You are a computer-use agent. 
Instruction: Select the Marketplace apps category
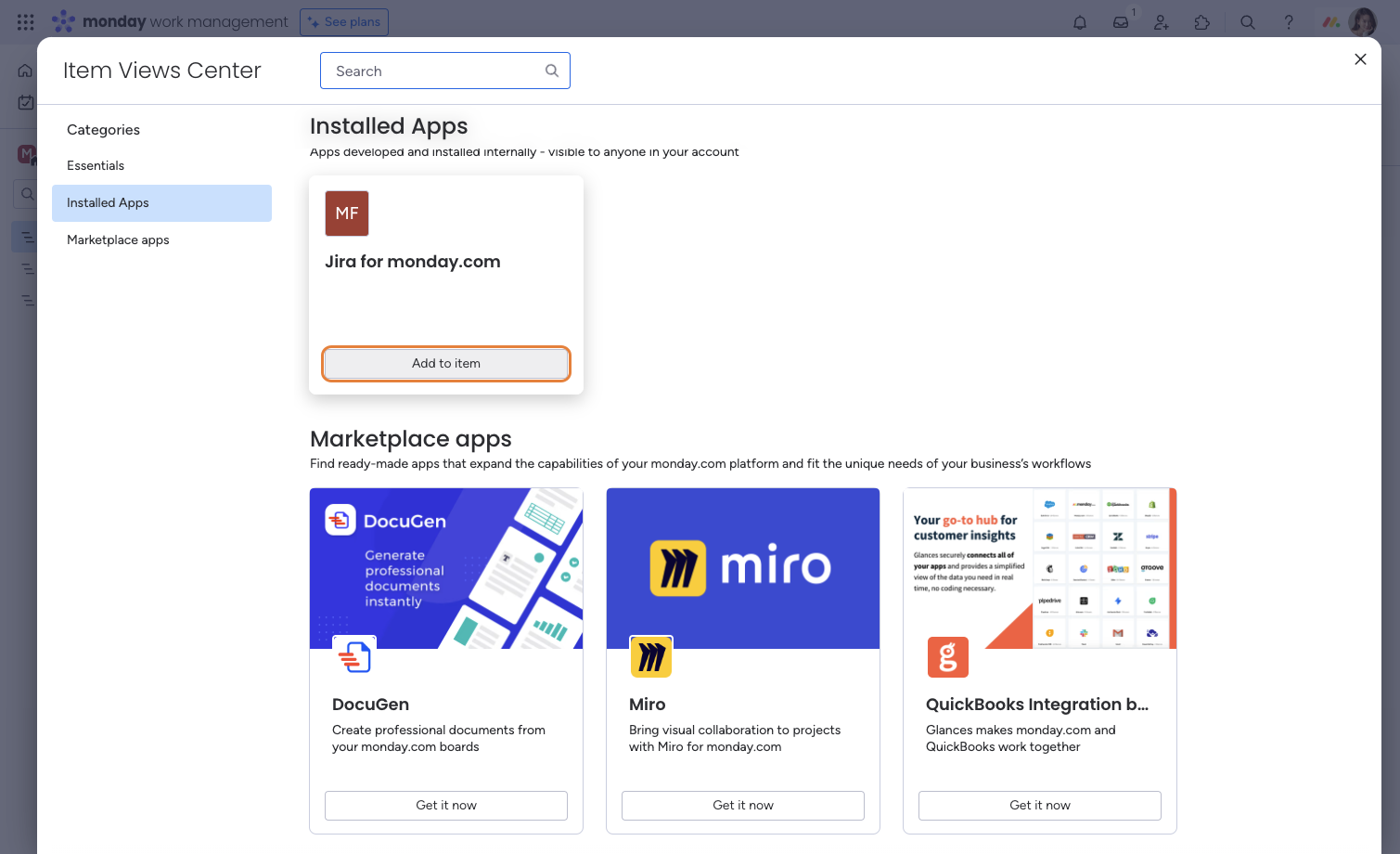(161, 240)
